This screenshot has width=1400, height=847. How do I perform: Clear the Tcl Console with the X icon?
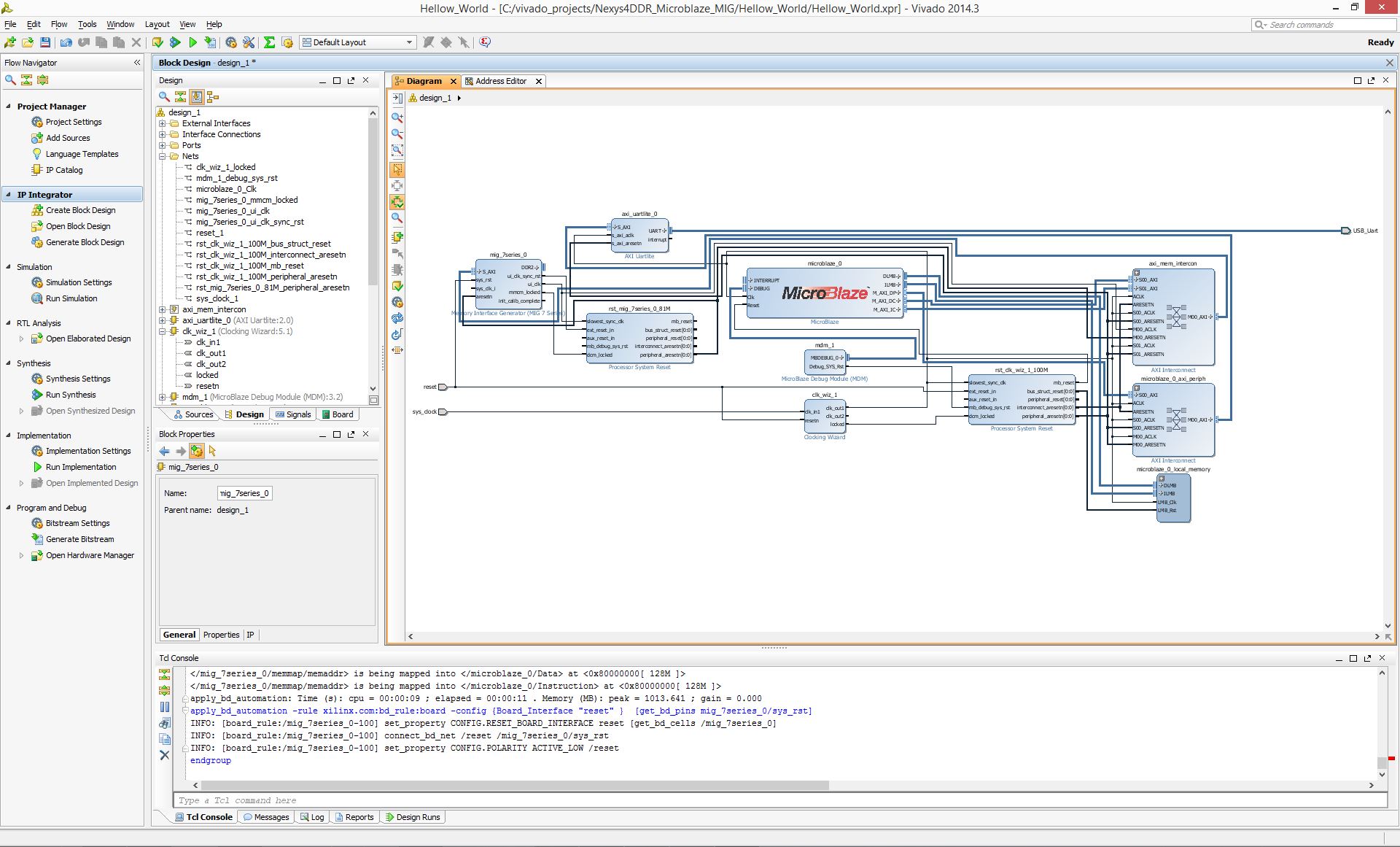[x=165, y=755]
